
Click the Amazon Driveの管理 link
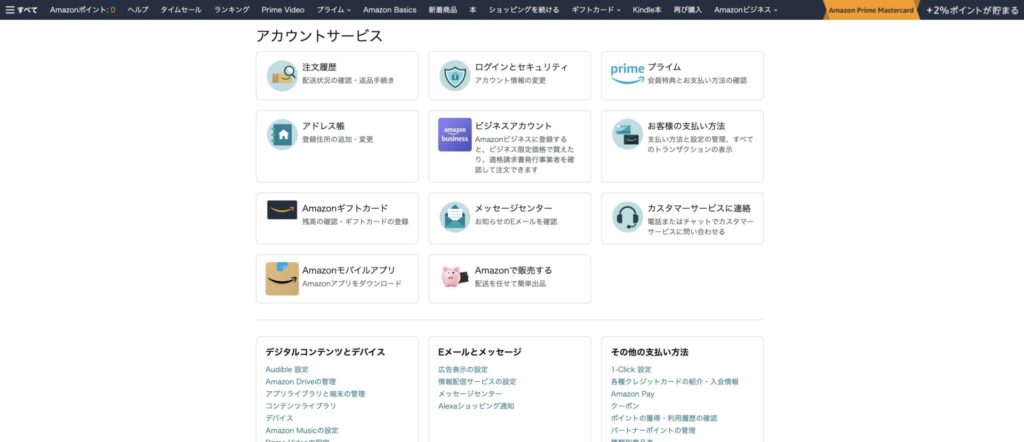(x=300, y=382)
